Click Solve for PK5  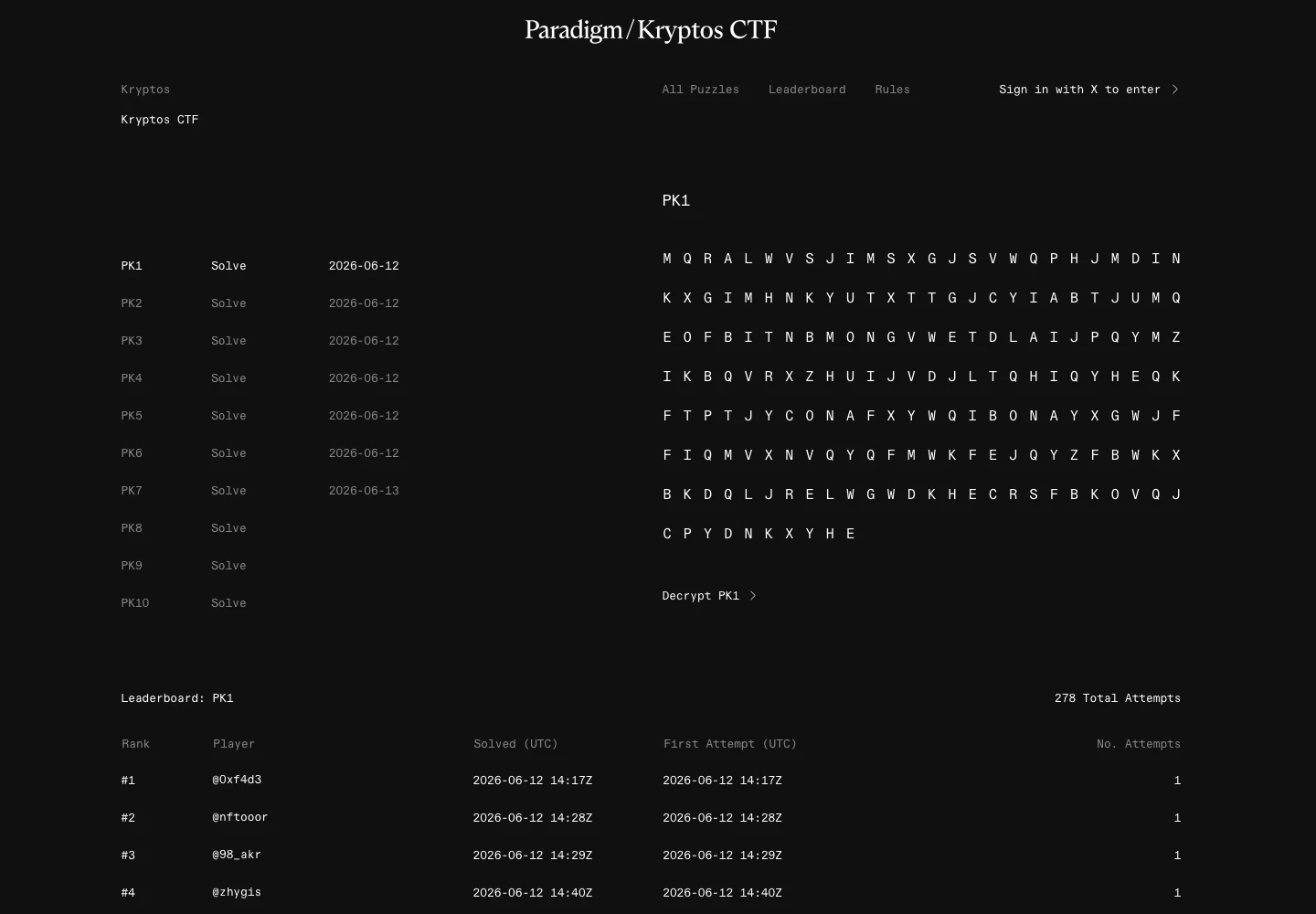tap(228, 416)
